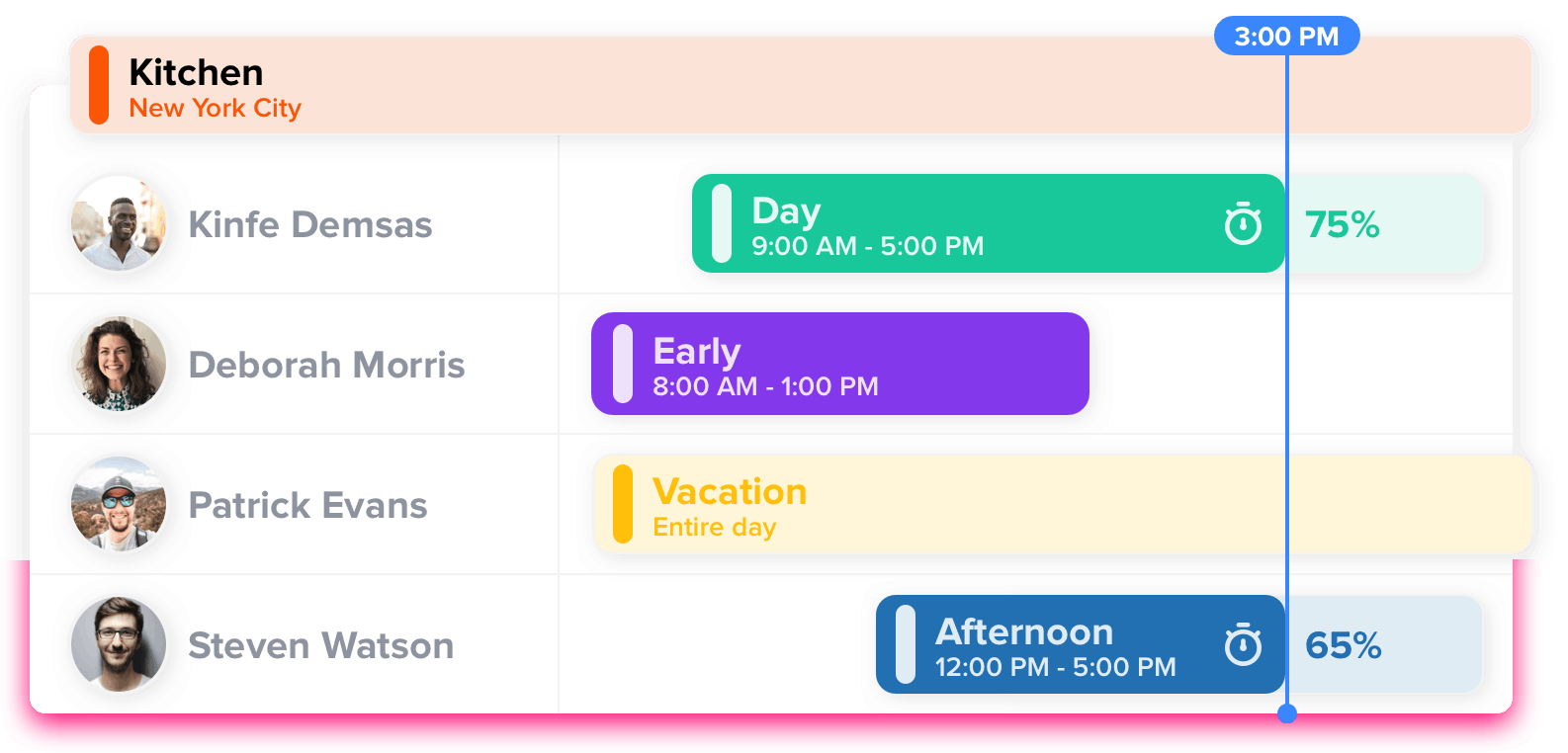This screenshot has height=753, width=1568.
Task: Open Patrick Evans' profile avatar
Action: [118, 505]
